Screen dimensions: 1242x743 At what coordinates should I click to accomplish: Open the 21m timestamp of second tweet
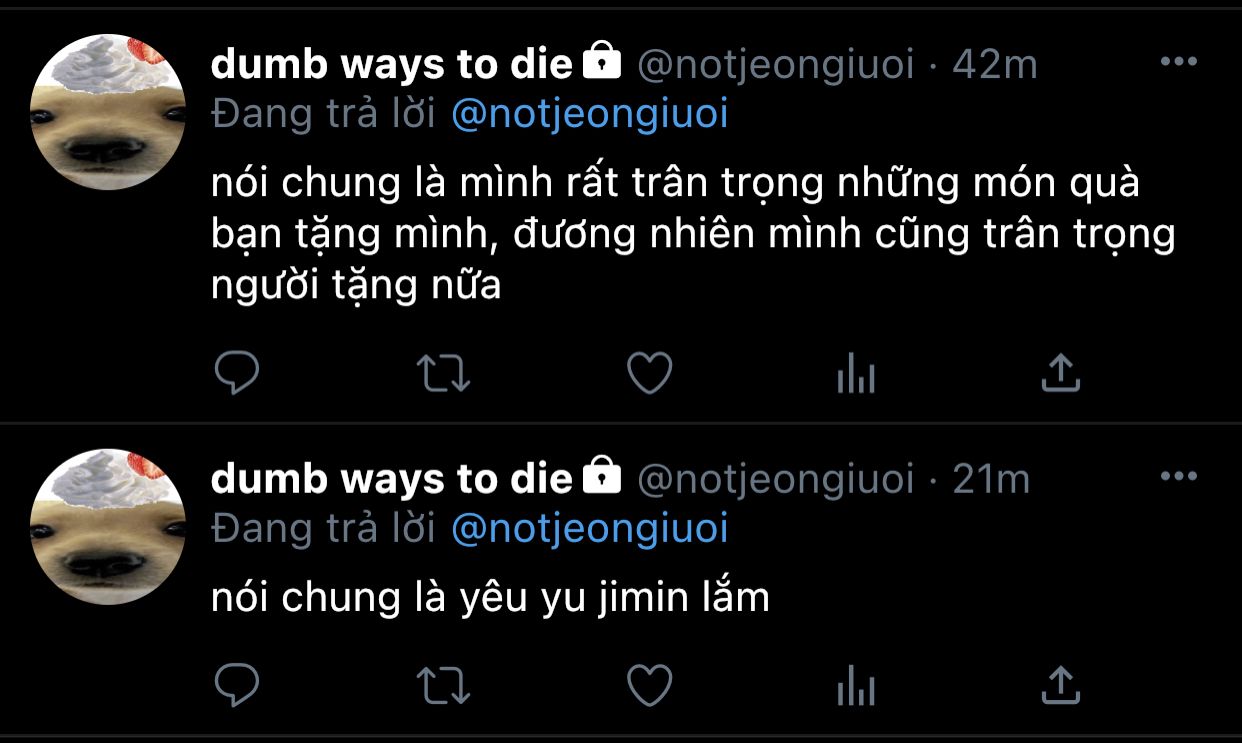click(991, 479)
